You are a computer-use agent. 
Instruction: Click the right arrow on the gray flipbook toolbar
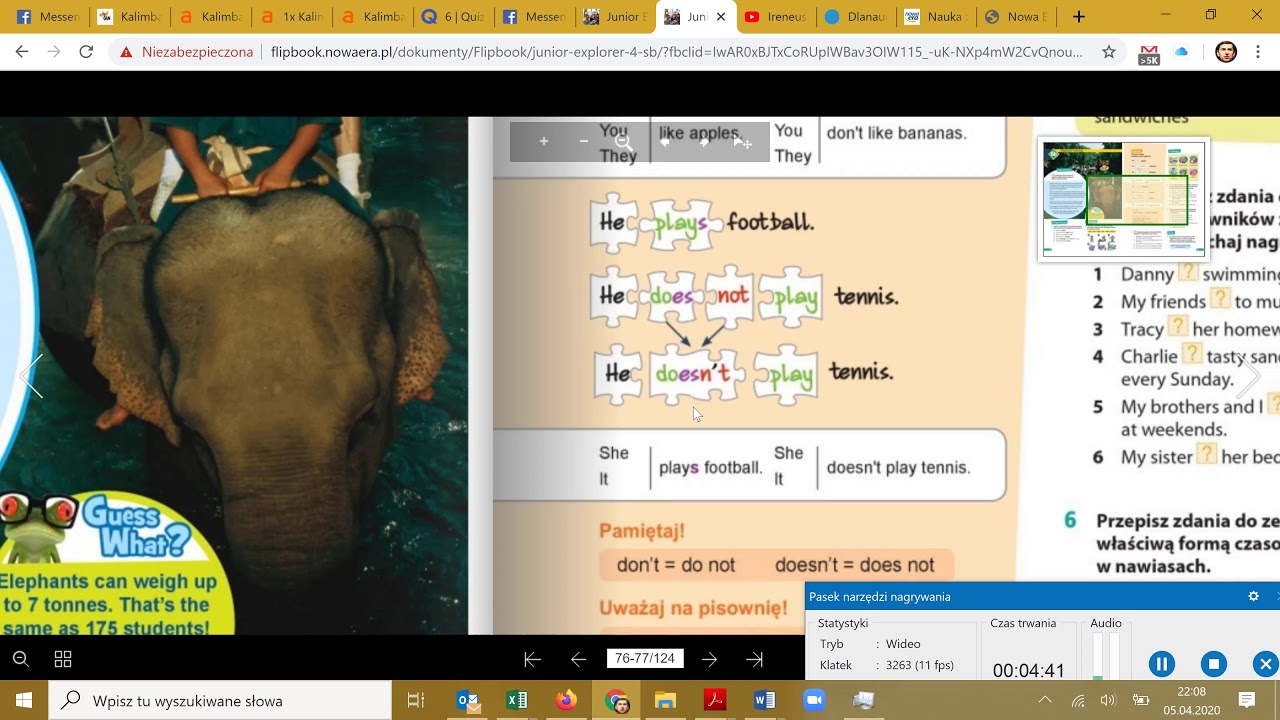(x=704, y=142)
